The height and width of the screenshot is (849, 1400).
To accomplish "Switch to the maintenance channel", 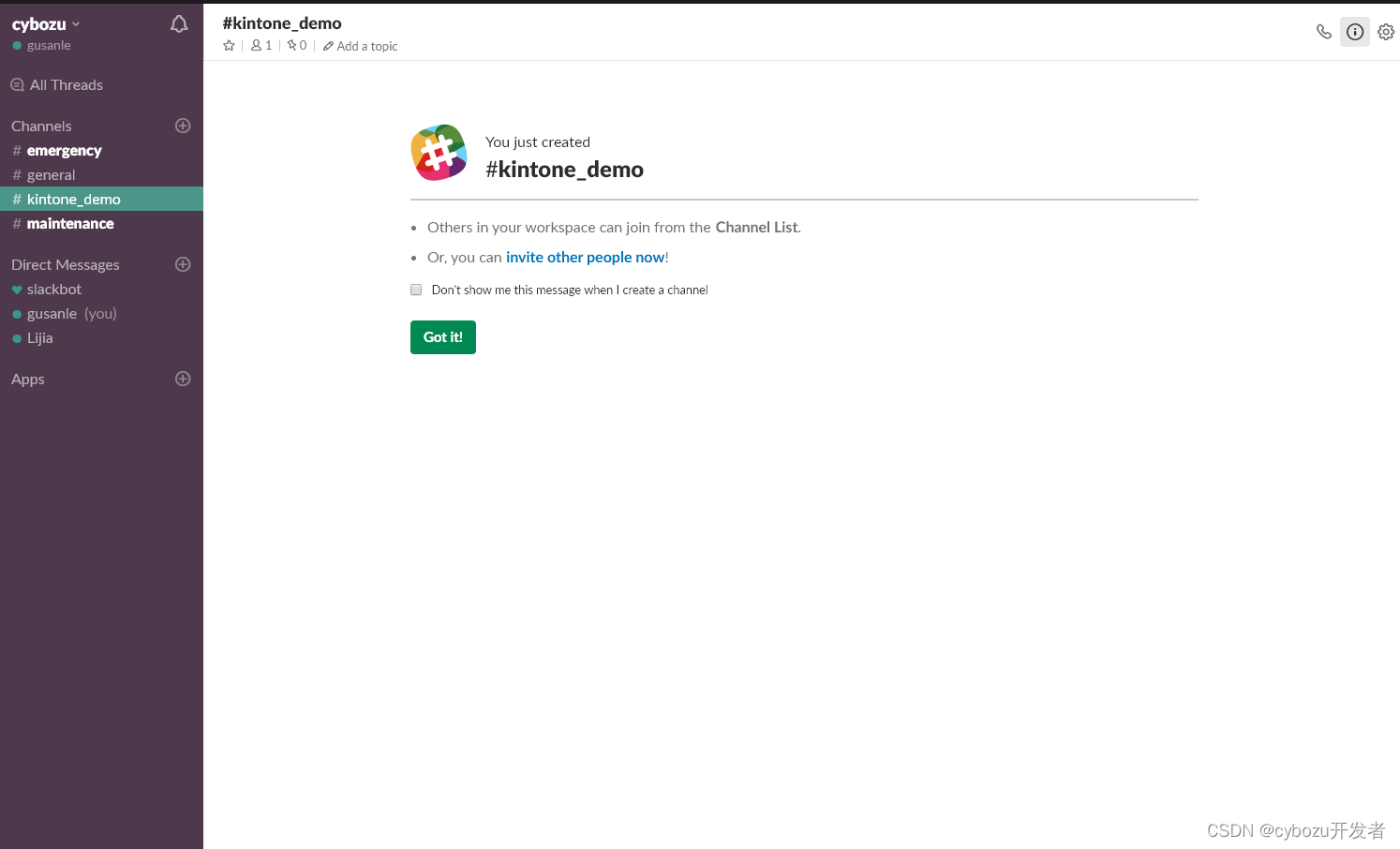I will pyautogui.click(x=101, y=223).
